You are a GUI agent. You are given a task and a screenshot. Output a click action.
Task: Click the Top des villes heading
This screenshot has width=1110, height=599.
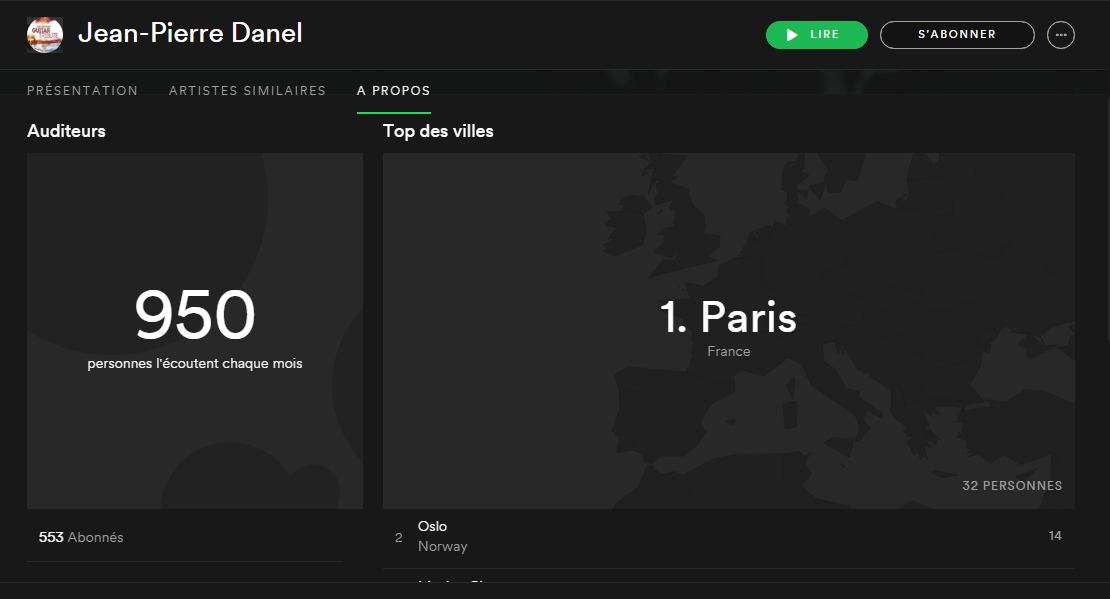[438, 131]
